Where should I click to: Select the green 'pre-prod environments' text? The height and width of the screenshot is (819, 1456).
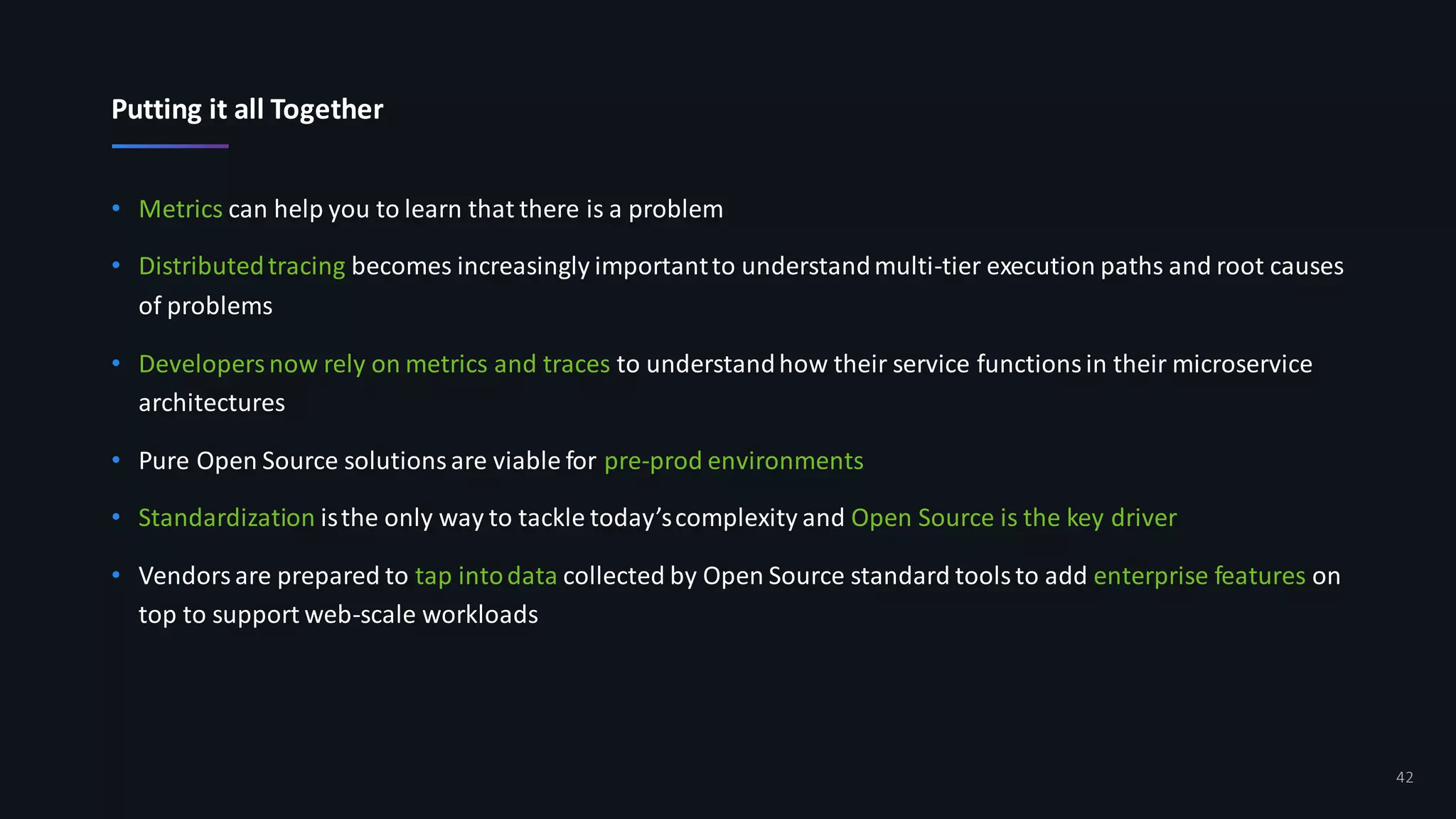734,461
